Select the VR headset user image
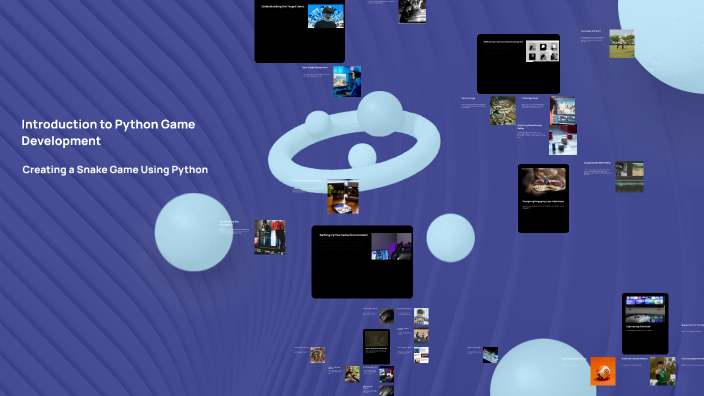The image size is (704, 396). click(326, 16)
